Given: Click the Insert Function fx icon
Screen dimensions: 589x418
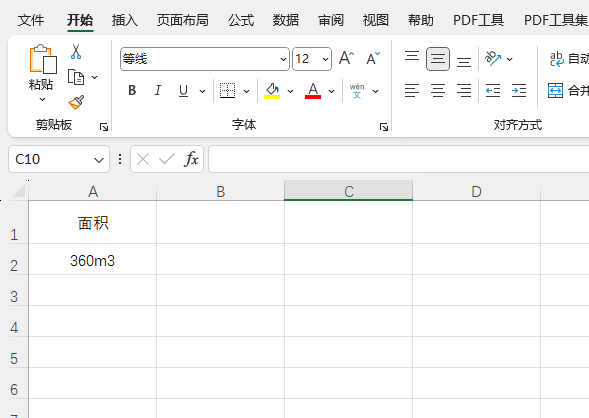Looking at the screenshot, I should coord(191,159).
